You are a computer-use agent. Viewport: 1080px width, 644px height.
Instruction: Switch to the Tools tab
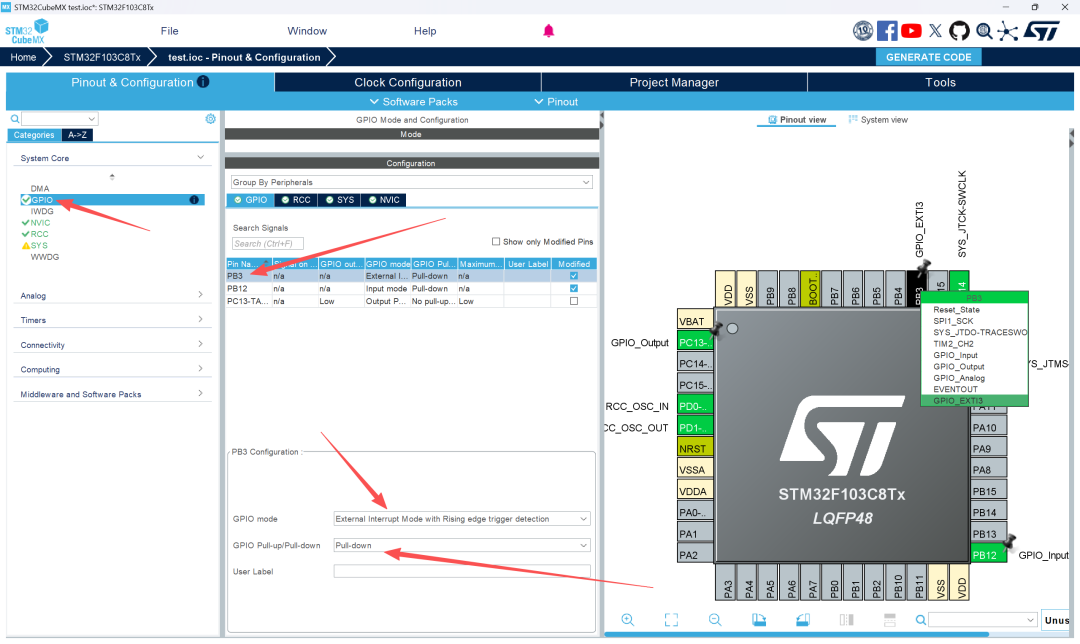(x=940, y=82)
